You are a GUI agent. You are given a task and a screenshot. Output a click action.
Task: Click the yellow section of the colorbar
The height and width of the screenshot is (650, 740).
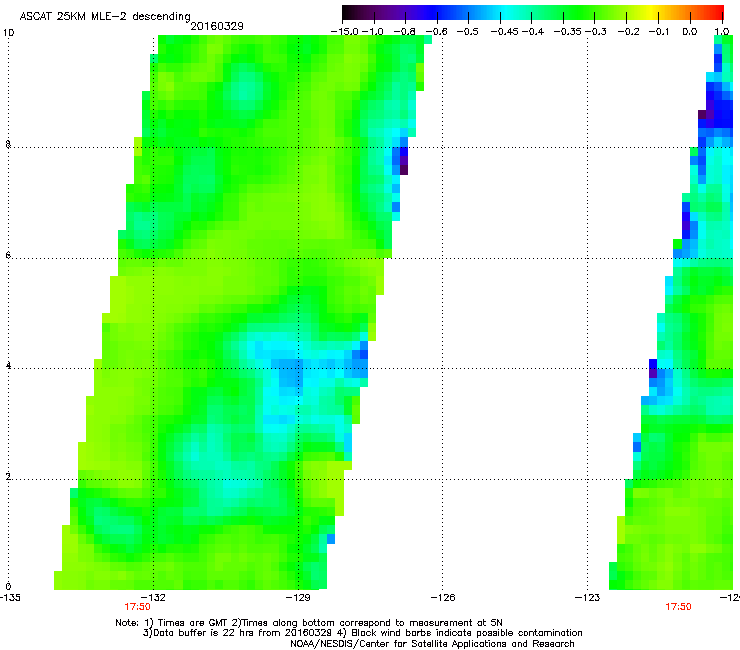(x=654, y=13)
